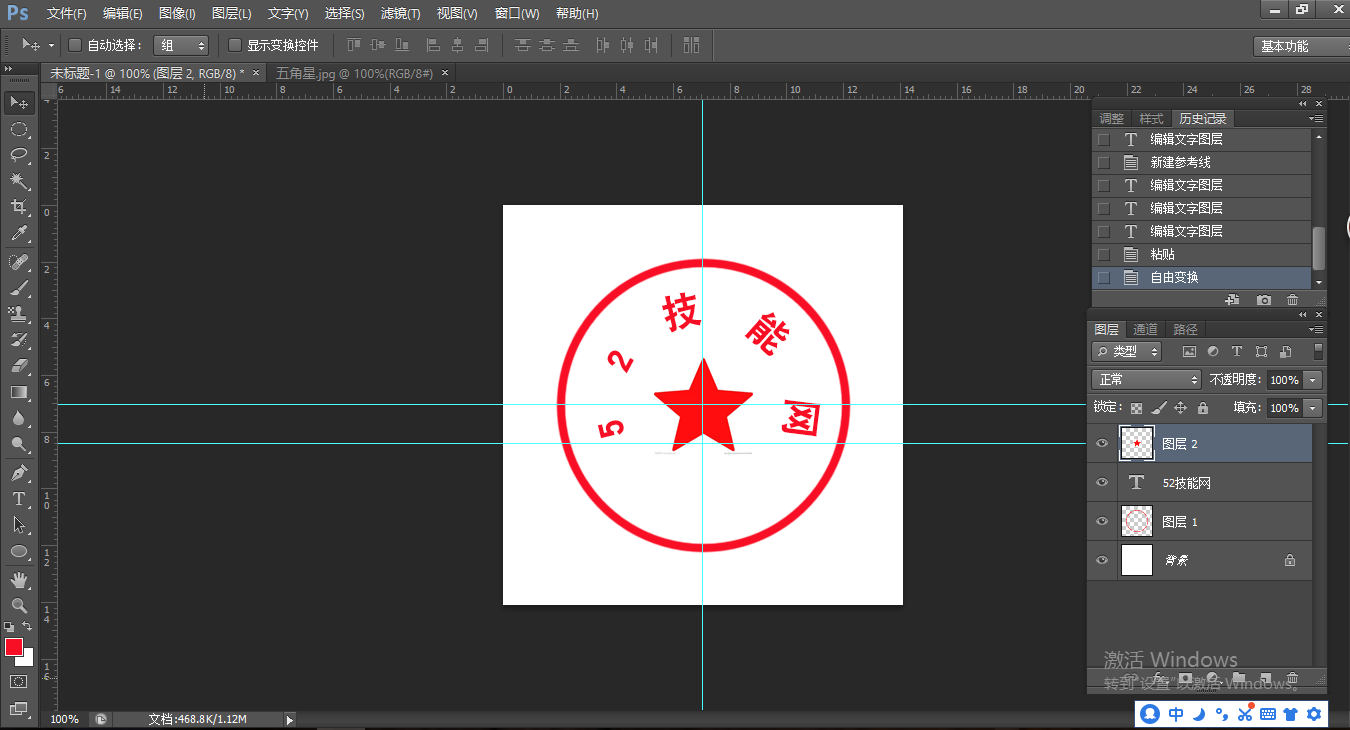The width and height of the screenshot is (1350, 730).
Task: Select the Brush tool
Action: coord(19,288)
